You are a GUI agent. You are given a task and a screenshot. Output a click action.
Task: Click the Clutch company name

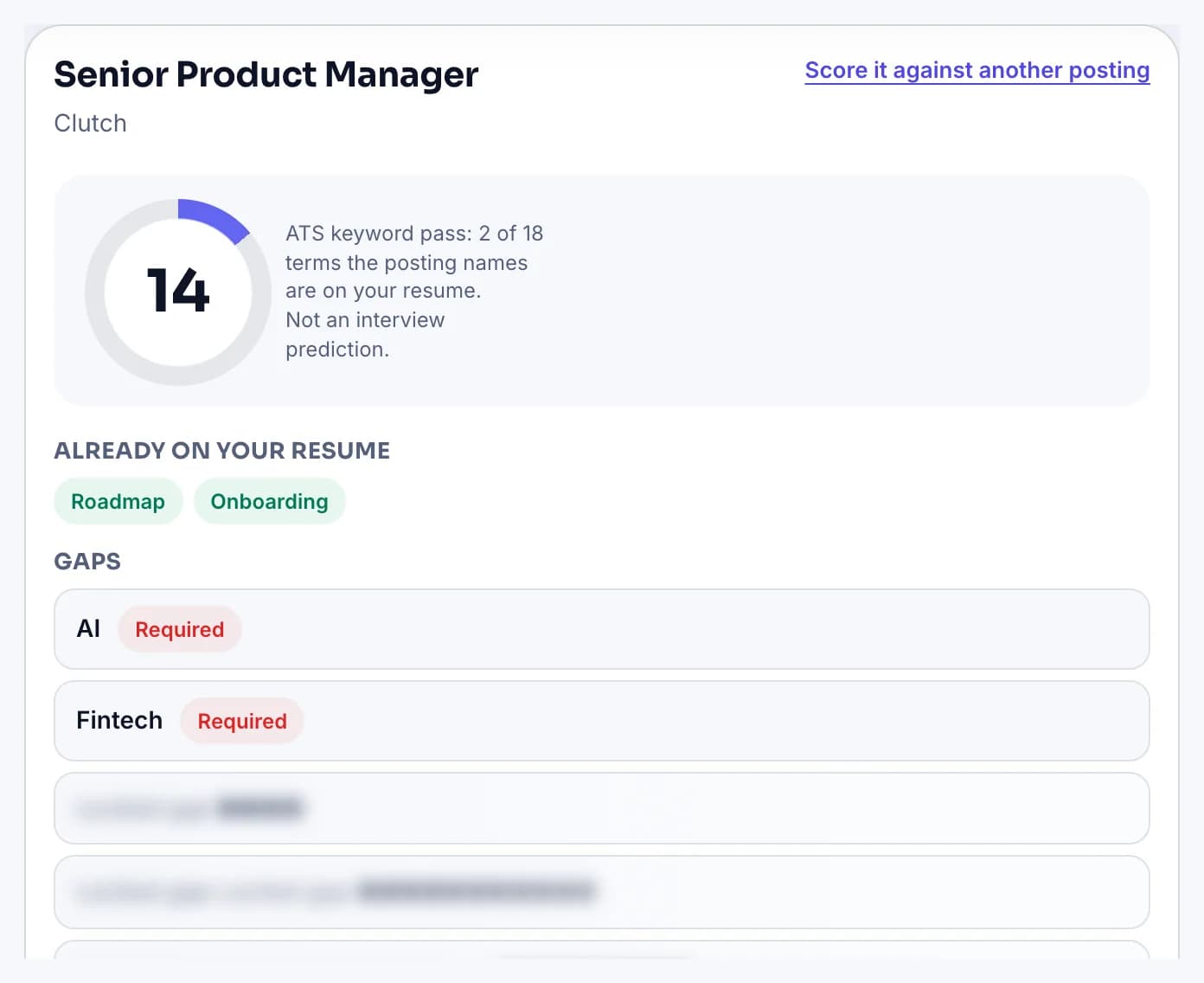(x=91, y=124)
